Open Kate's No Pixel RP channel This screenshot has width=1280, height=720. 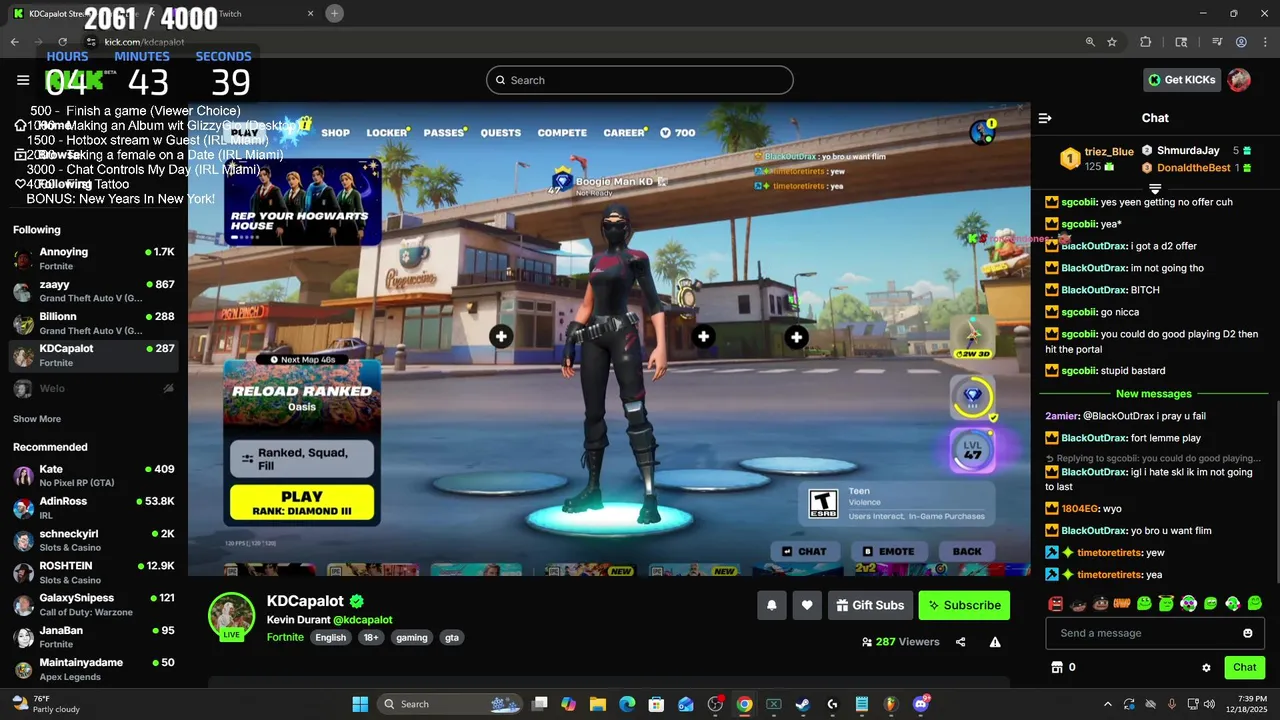click(94, 476)
